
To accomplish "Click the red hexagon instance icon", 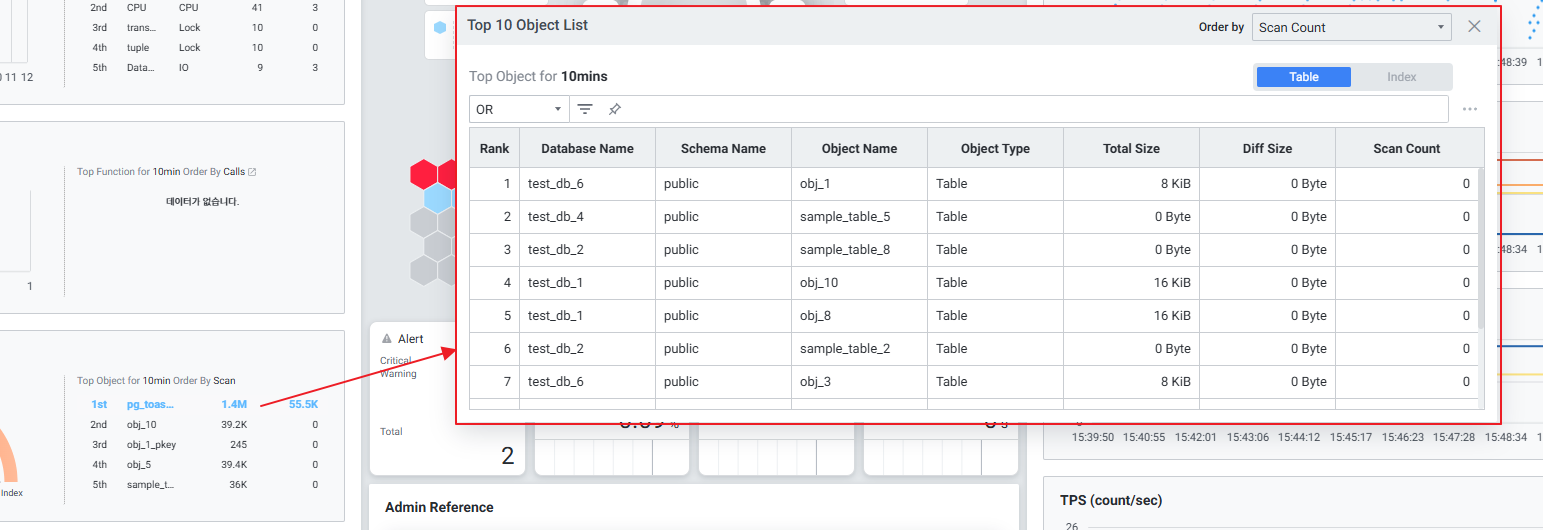I will 424,175.
